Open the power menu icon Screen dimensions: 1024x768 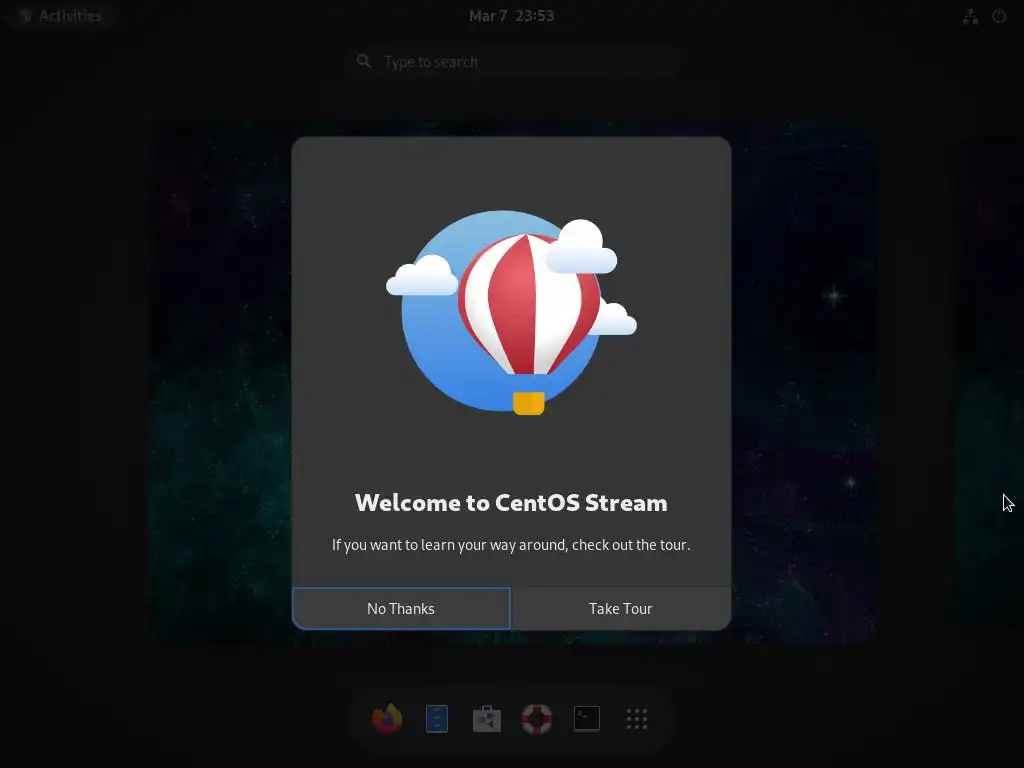coord(999,16)
